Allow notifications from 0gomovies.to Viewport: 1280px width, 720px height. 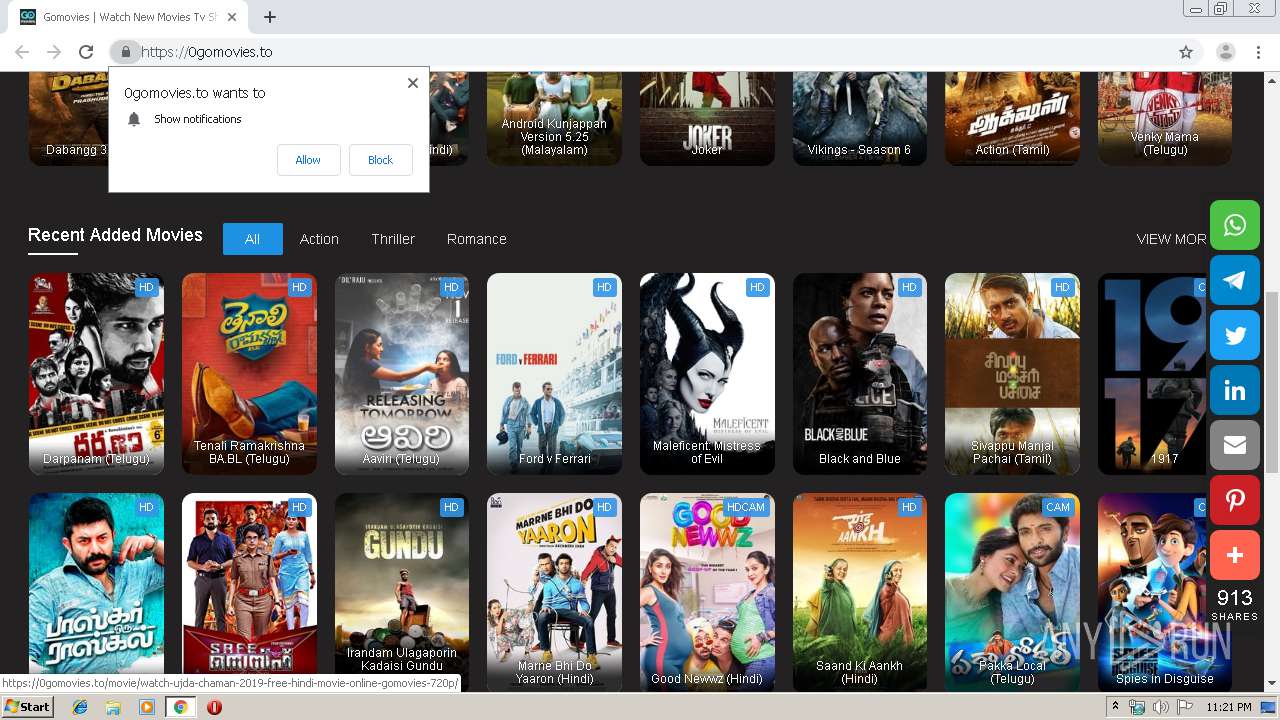click(308, 160)
